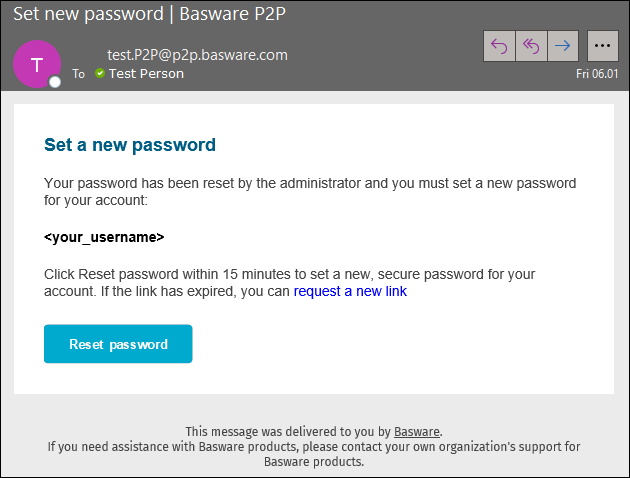Viewport: 630px width, 478px height.
Task: Click the Fri 06.01 received timestamp
Action: pos(597,74)
